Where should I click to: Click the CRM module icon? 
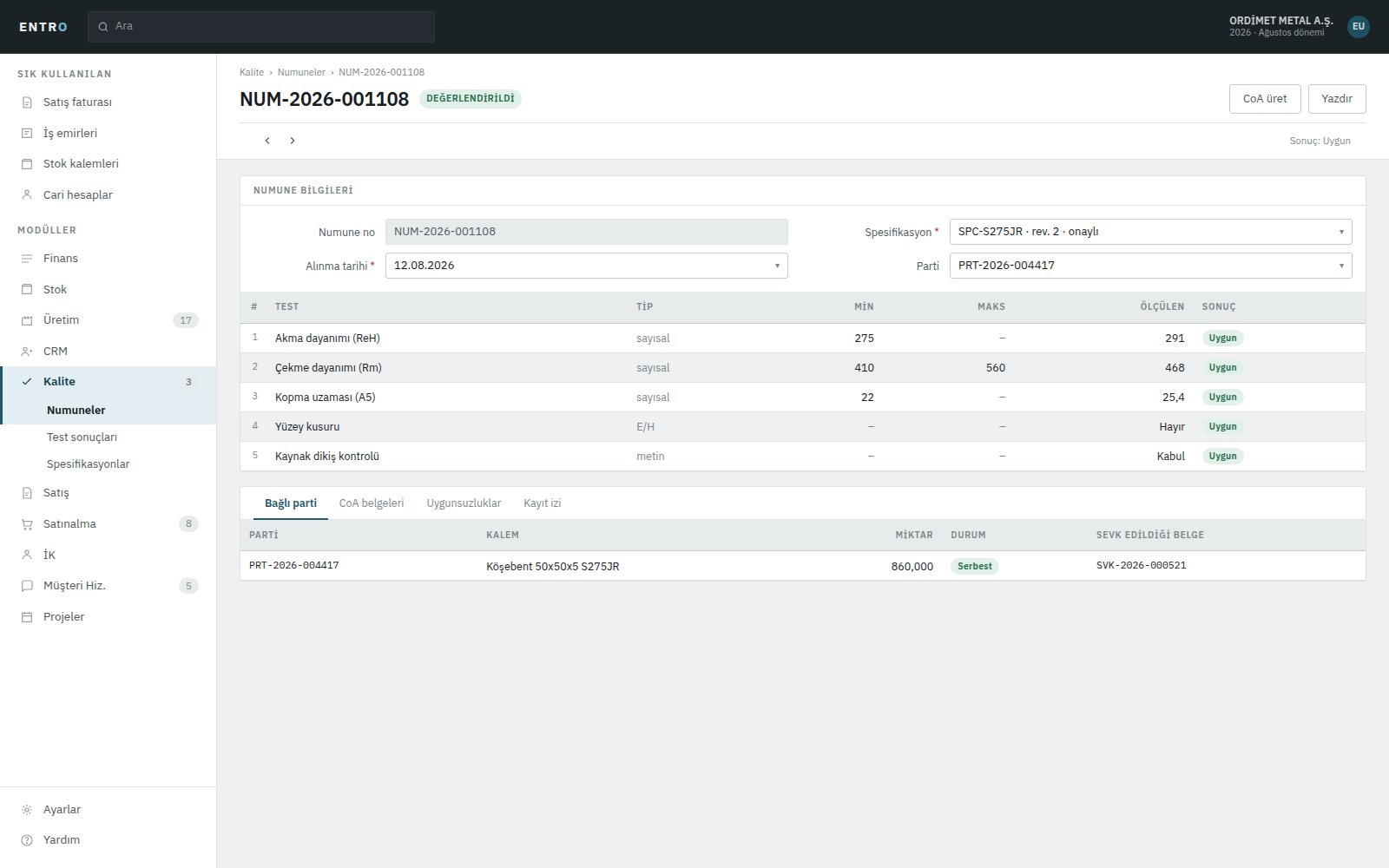(x=27, y=352)
